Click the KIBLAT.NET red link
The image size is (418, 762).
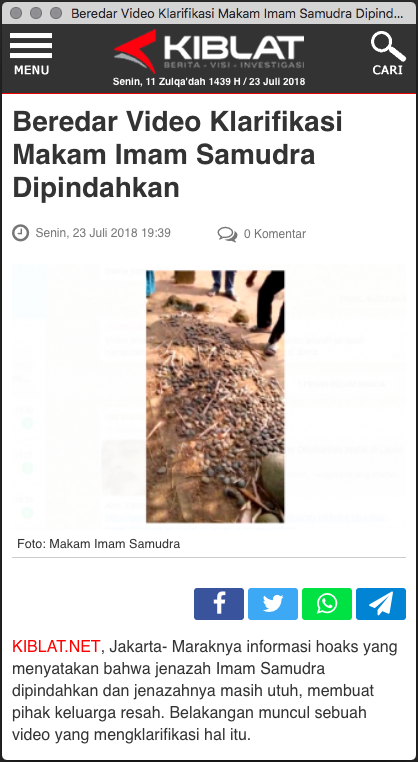[56, 646]
